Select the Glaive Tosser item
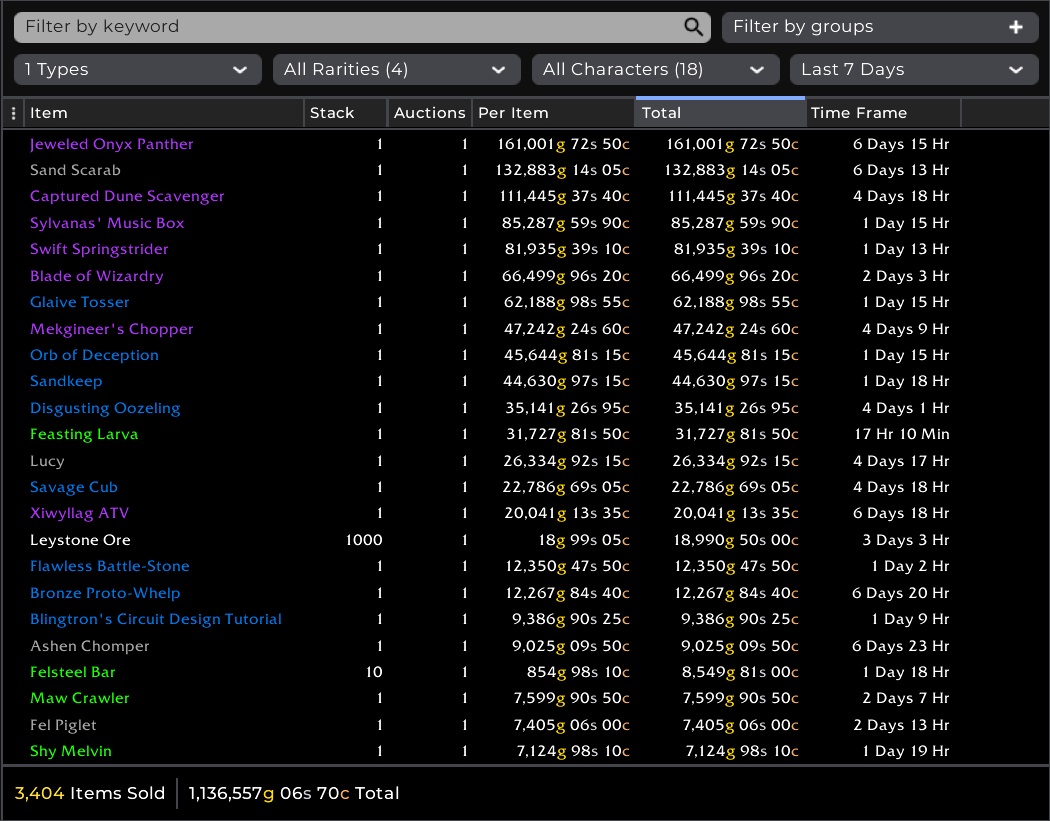The height and width of the screenshot is (821, 1050). 80,302
